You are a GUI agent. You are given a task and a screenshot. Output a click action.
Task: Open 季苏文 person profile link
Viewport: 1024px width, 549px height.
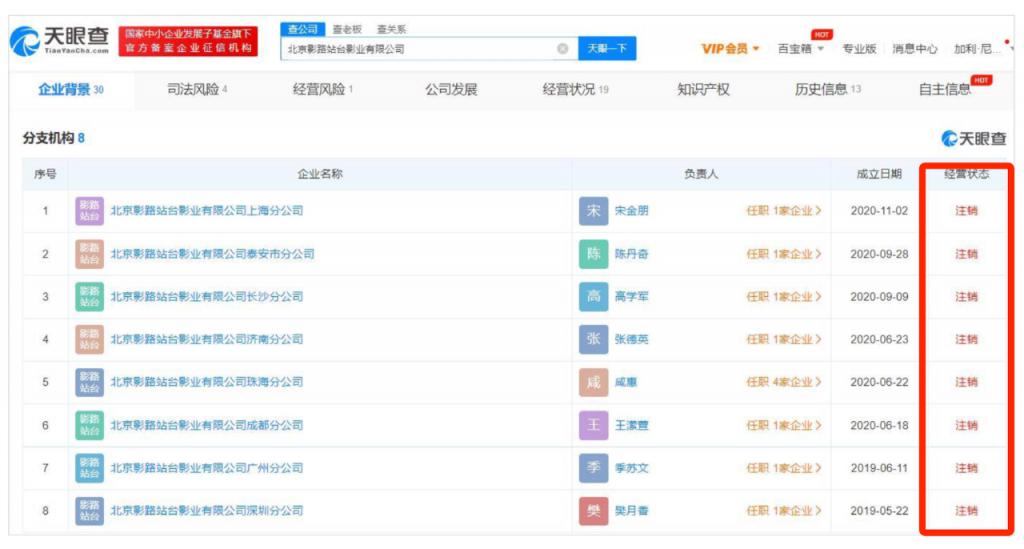631,468
